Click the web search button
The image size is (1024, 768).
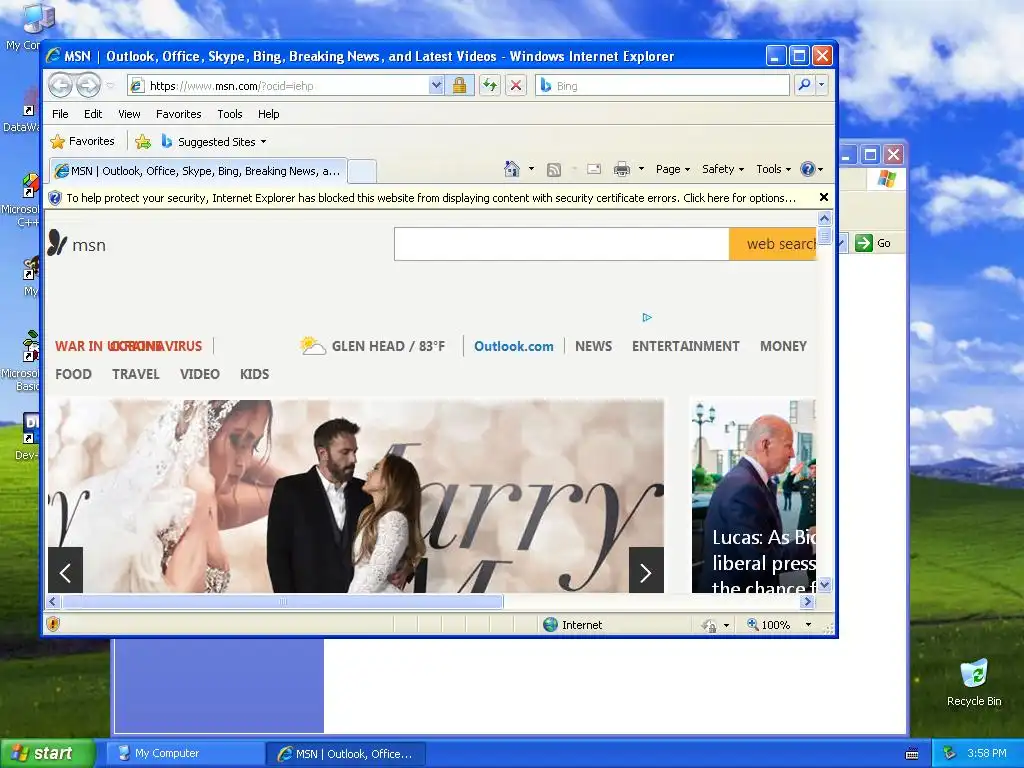point(773,244)
